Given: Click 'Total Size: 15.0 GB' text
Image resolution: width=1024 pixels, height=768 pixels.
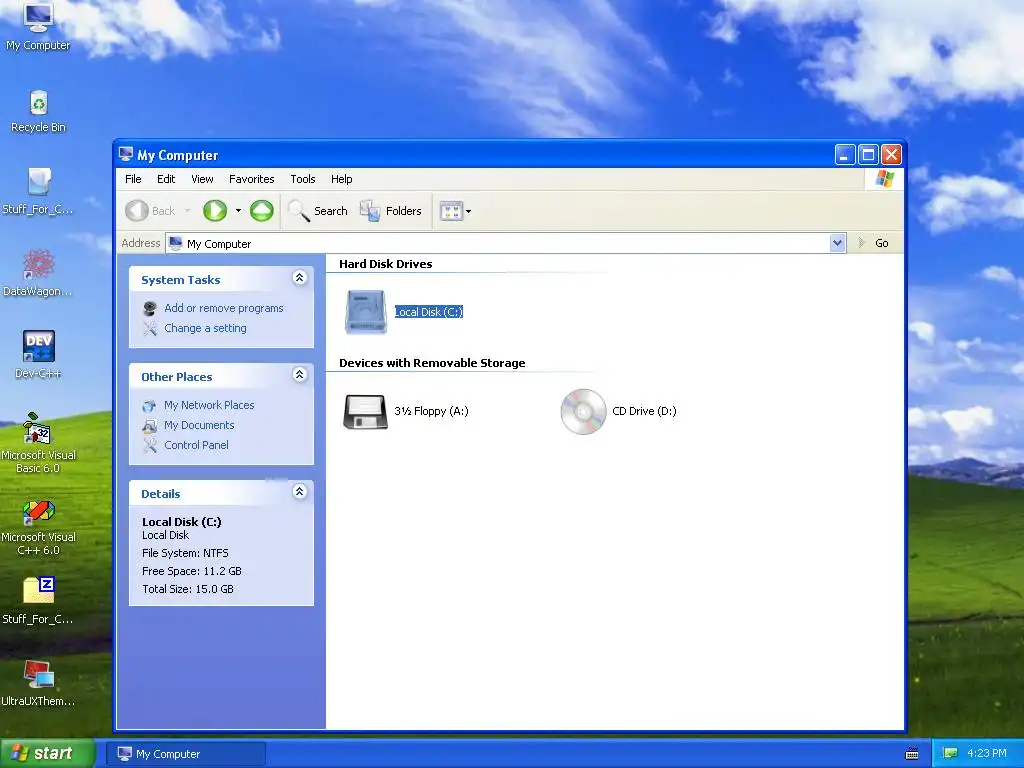Looking at the screenshot, I should 187,589.
